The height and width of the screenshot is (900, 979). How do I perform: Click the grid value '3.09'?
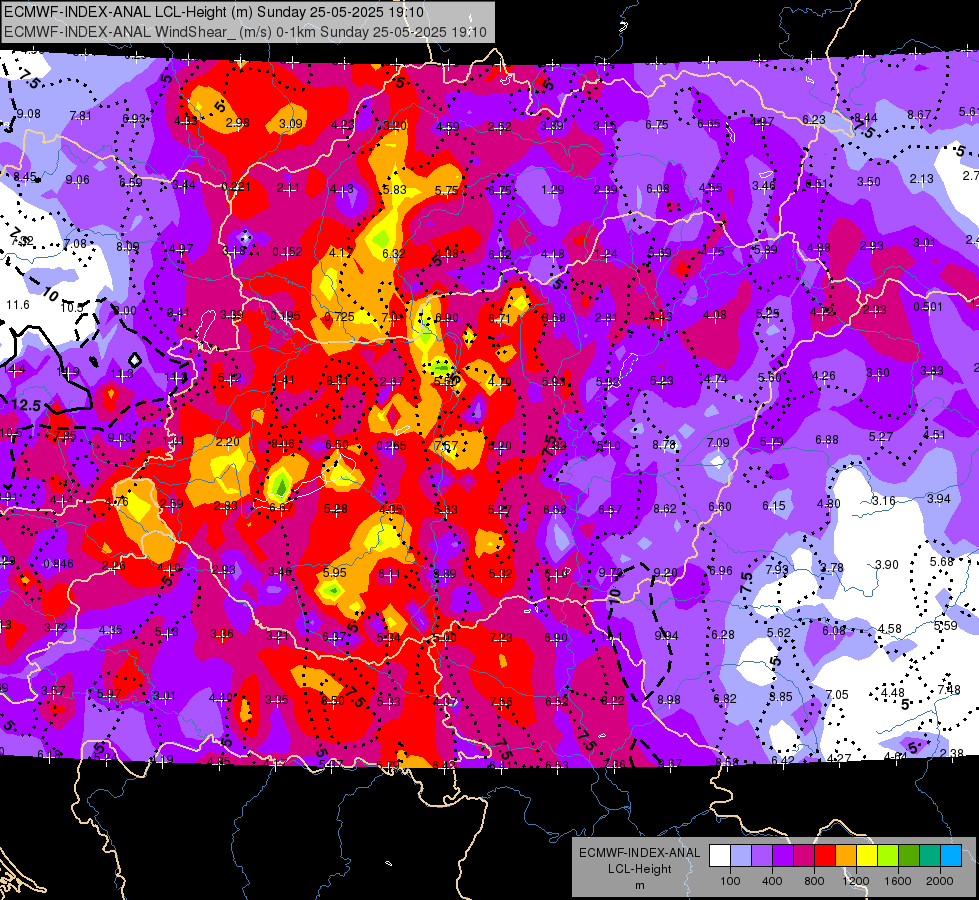290,124
